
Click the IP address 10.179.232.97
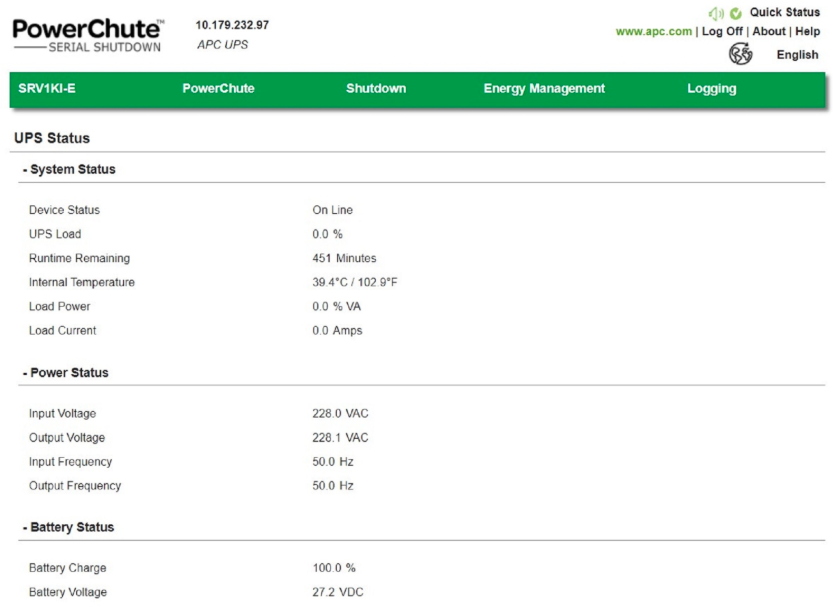(x=232, y=25)
